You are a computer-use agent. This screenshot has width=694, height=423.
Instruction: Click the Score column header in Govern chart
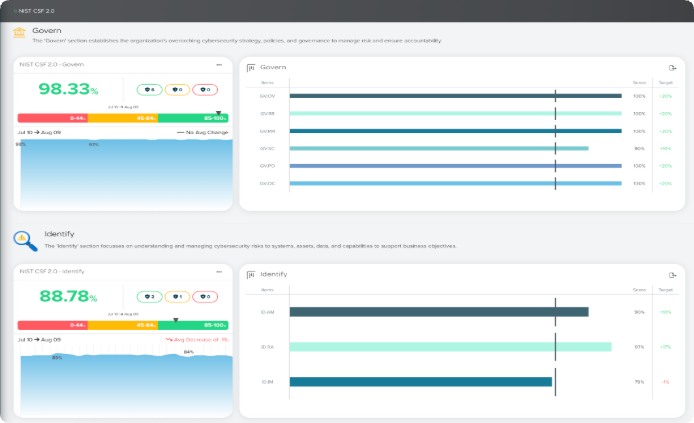coord(639,83)
